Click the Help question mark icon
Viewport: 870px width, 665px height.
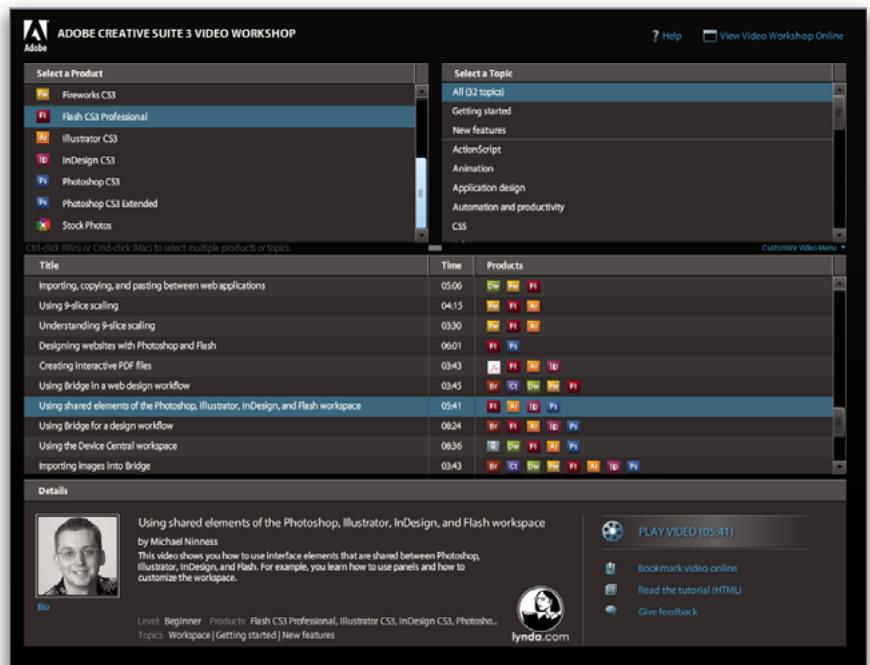[x=655, y=36]
